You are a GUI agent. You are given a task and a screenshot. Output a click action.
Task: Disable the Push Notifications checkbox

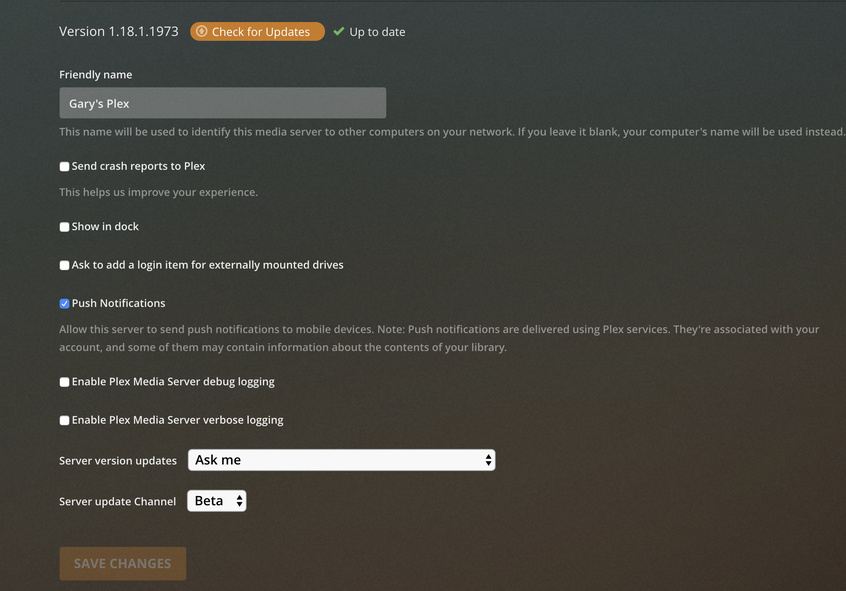pyautogui.click(x=64, y=304)
